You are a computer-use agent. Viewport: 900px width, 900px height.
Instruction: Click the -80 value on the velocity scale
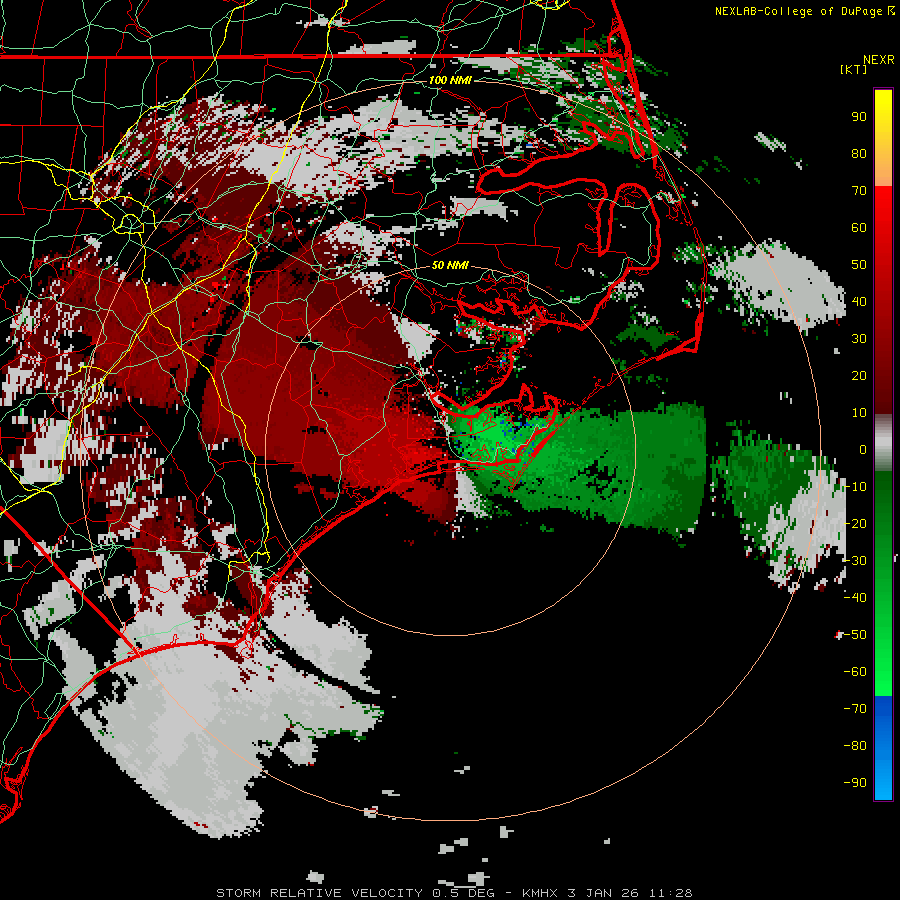(855, 746)
